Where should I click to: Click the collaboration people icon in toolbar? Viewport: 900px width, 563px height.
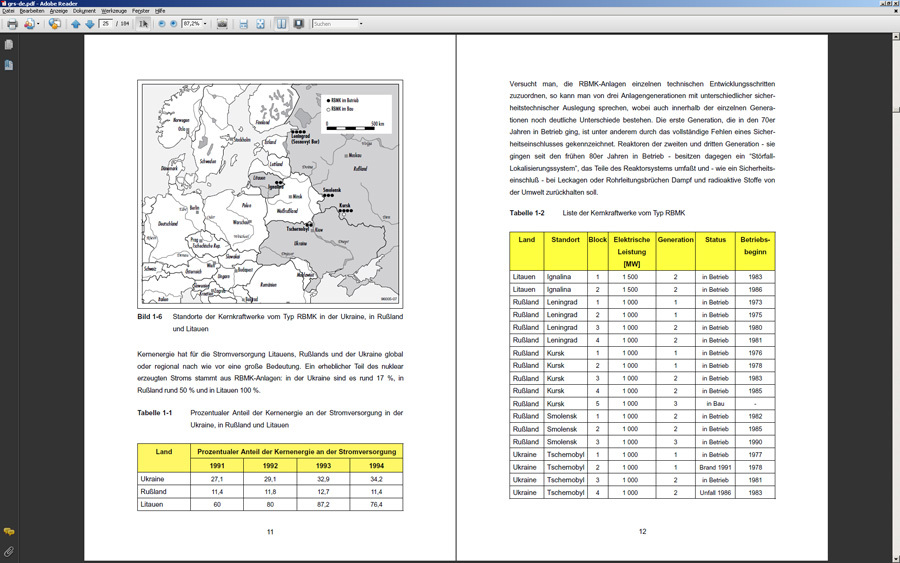point(29,24)
